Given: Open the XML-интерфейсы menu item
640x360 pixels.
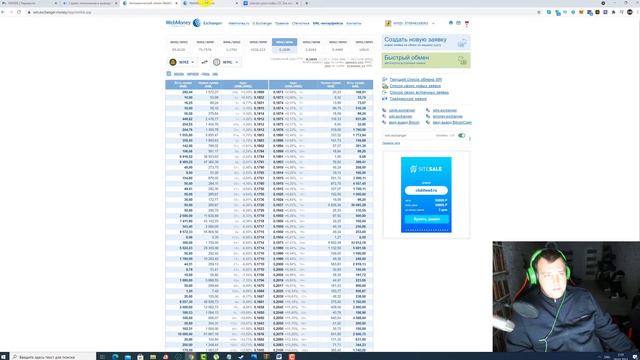Looking at the screenshot, I should (x=328, y=23).
